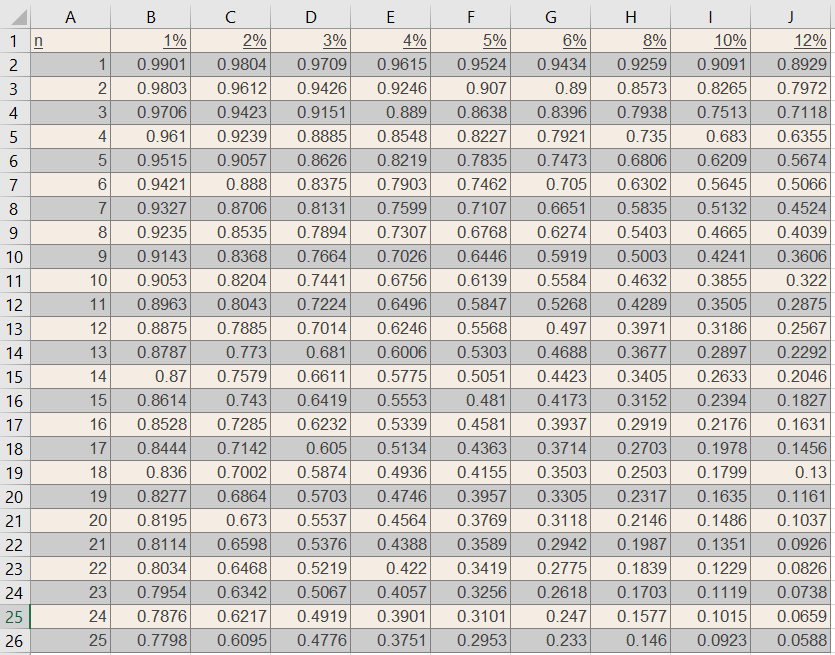Click the 12% header cell
Viewport: 835px width, 655px height.
click(x=790, y=42)
